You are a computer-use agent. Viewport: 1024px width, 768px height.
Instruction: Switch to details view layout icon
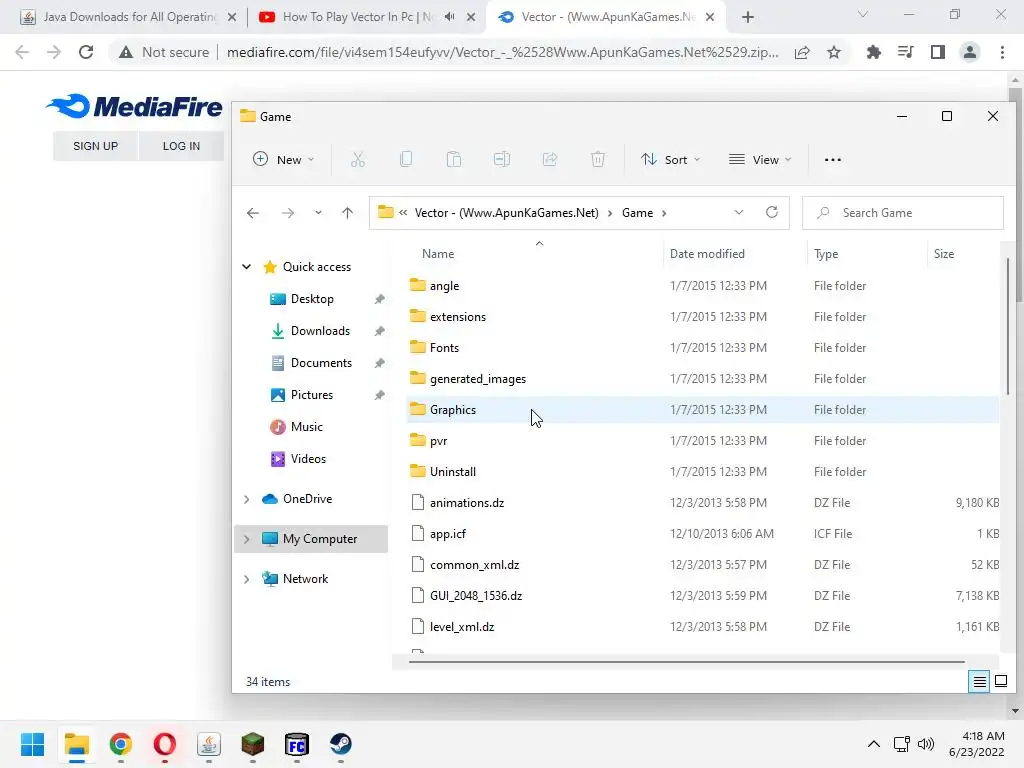(979, 682)
